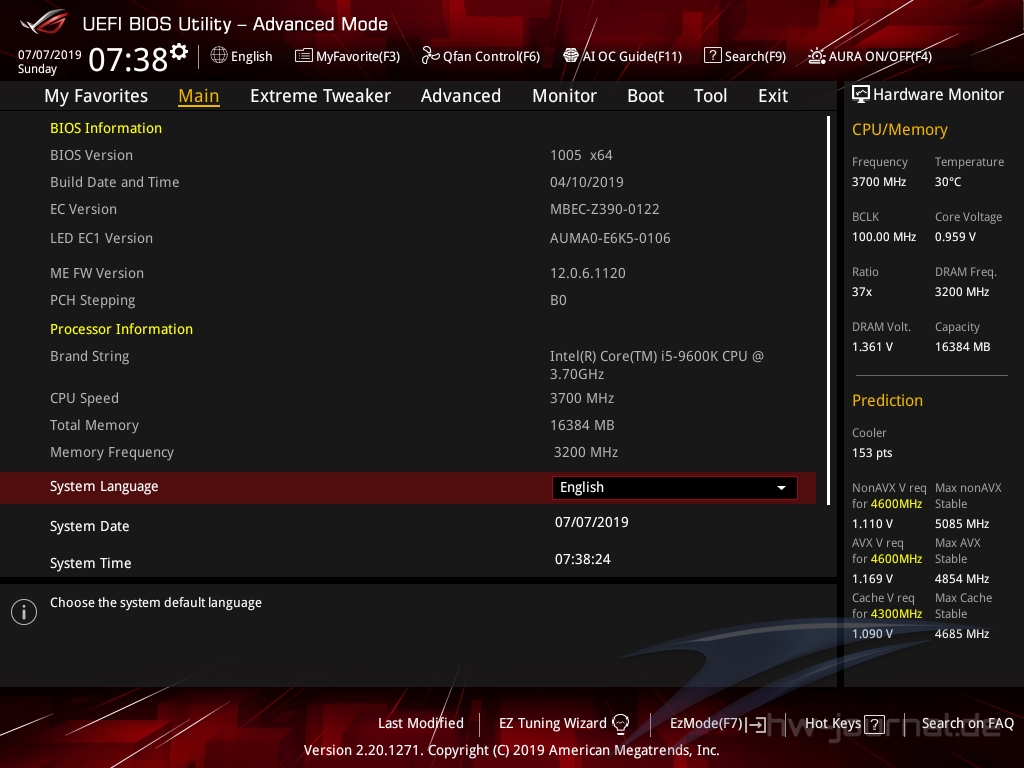Show Hot Keys
Viewport: 1024px width, 768px height.
click(844, 724)
